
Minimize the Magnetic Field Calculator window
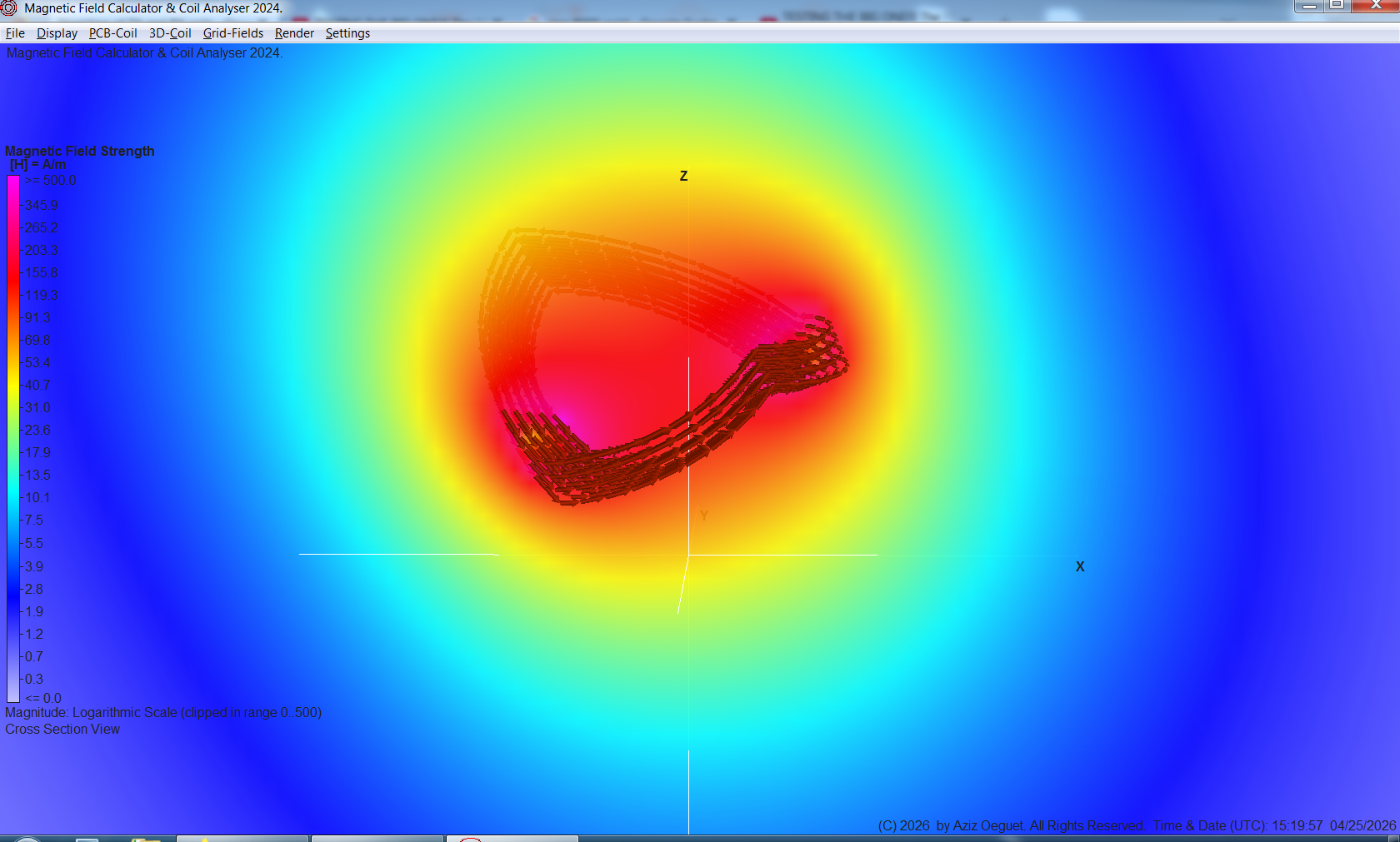click(1309, 6)
